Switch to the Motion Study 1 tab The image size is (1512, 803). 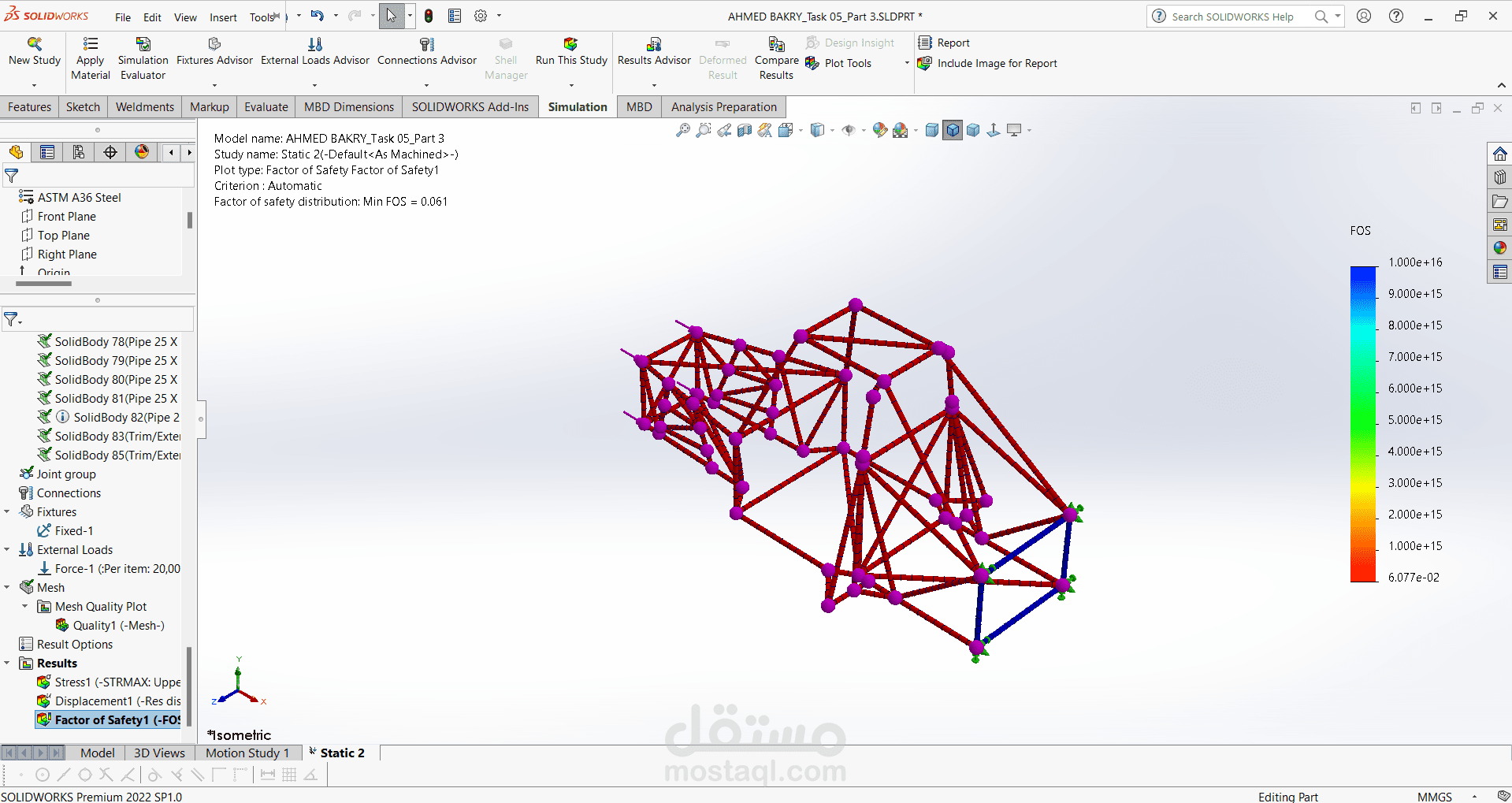coord(247,753)
